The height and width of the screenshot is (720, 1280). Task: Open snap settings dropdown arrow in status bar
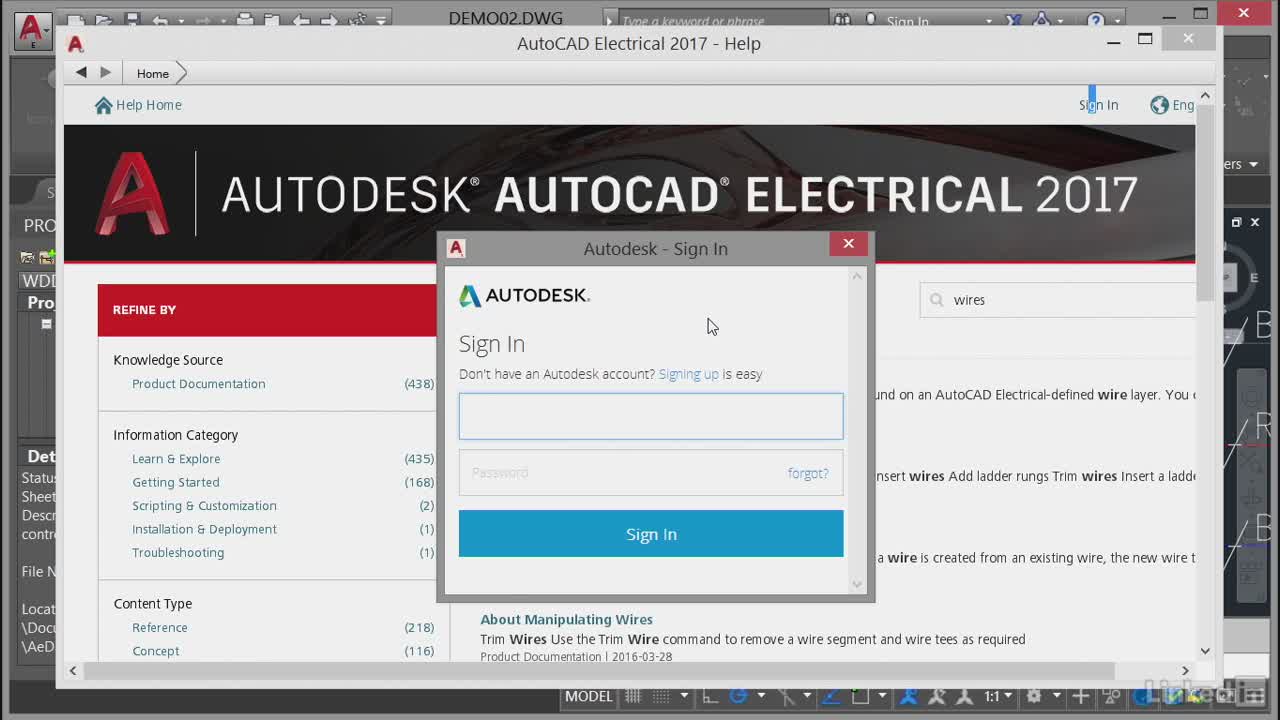pyautogui.click(x=685, y=696)
